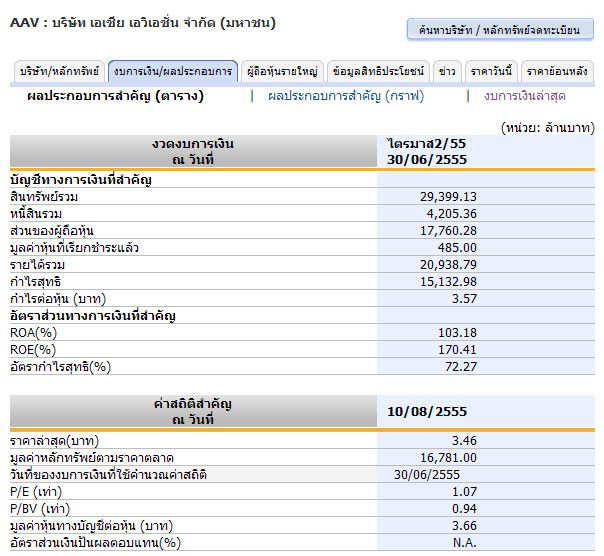Viewport: 604px width, 556px height.
Task: Click the ค่าสถิติสำคัญ ณ วันที่ header
Action: (193, 411)
